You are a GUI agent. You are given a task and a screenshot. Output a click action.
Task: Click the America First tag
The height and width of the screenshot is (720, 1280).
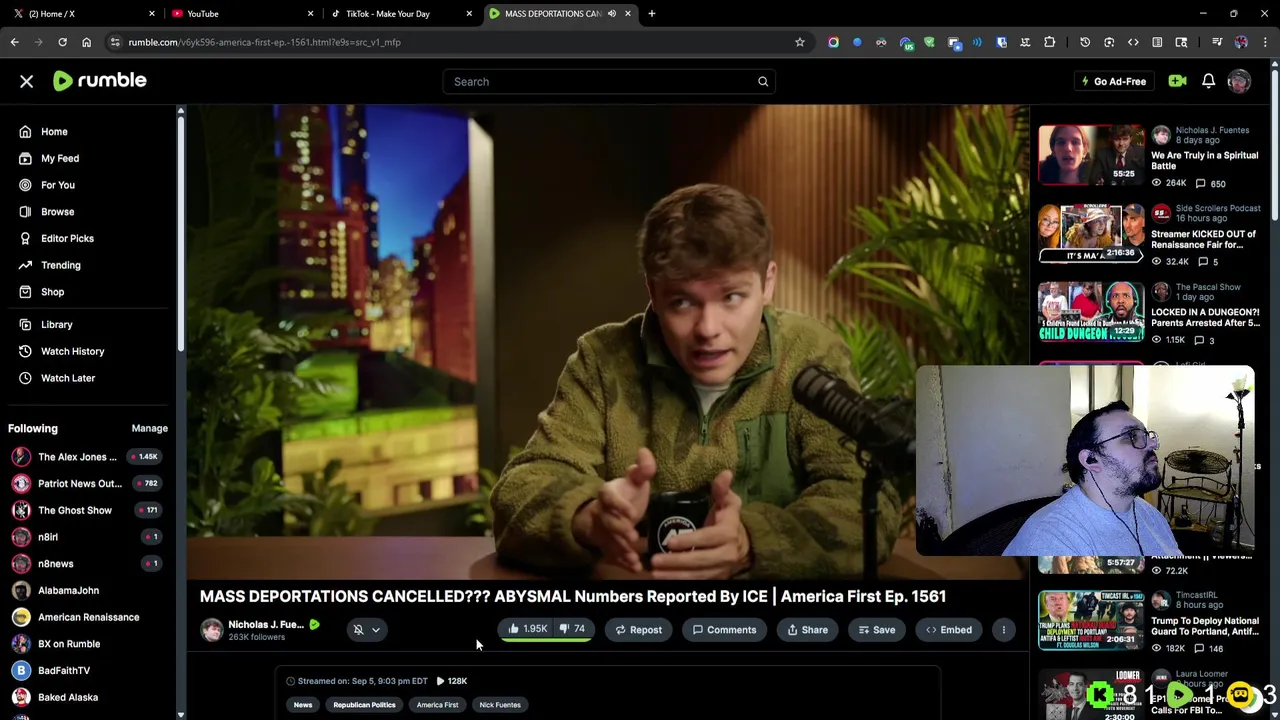[x=437, y=705]
